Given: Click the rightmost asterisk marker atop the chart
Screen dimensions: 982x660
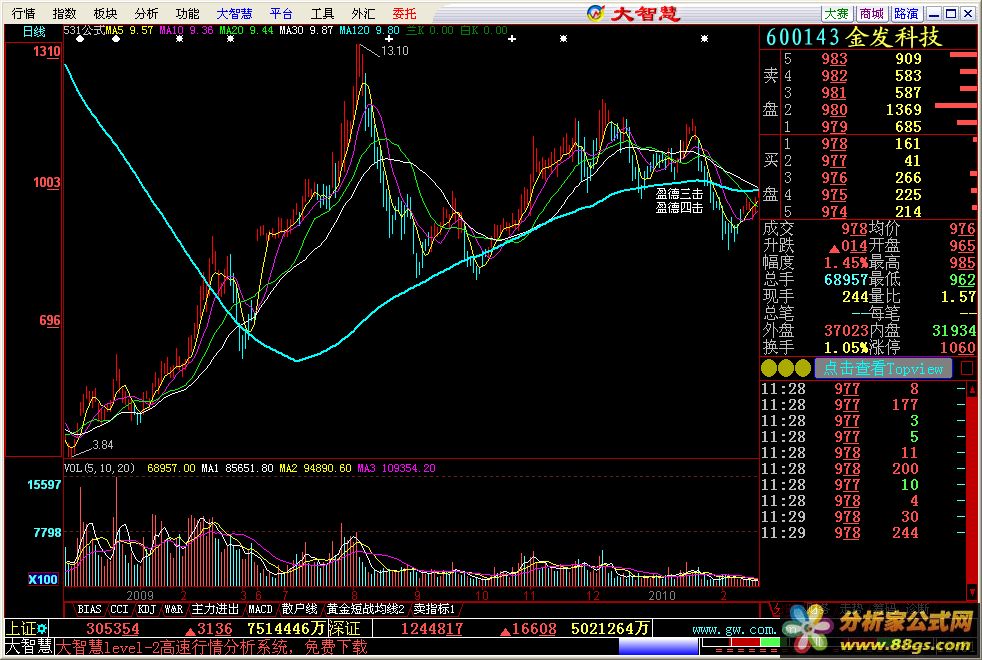Looking at the screenshot, I should coord(704,39).
